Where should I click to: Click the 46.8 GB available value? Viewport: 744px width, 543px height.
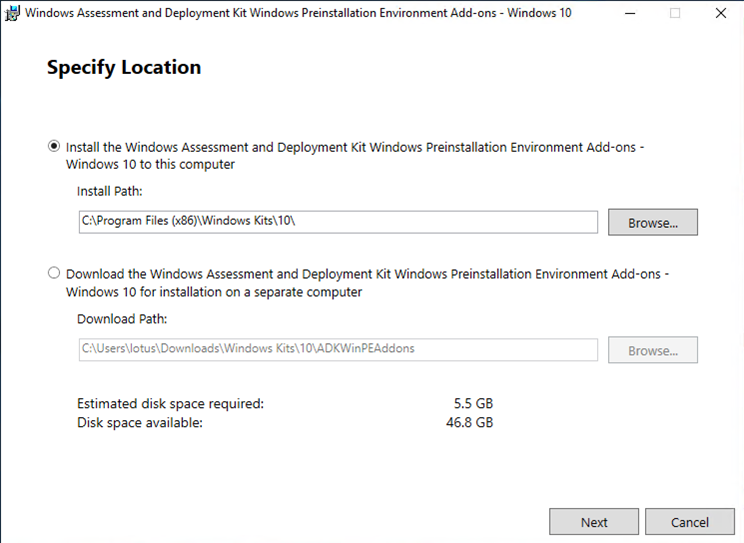[x=469, y=422]
